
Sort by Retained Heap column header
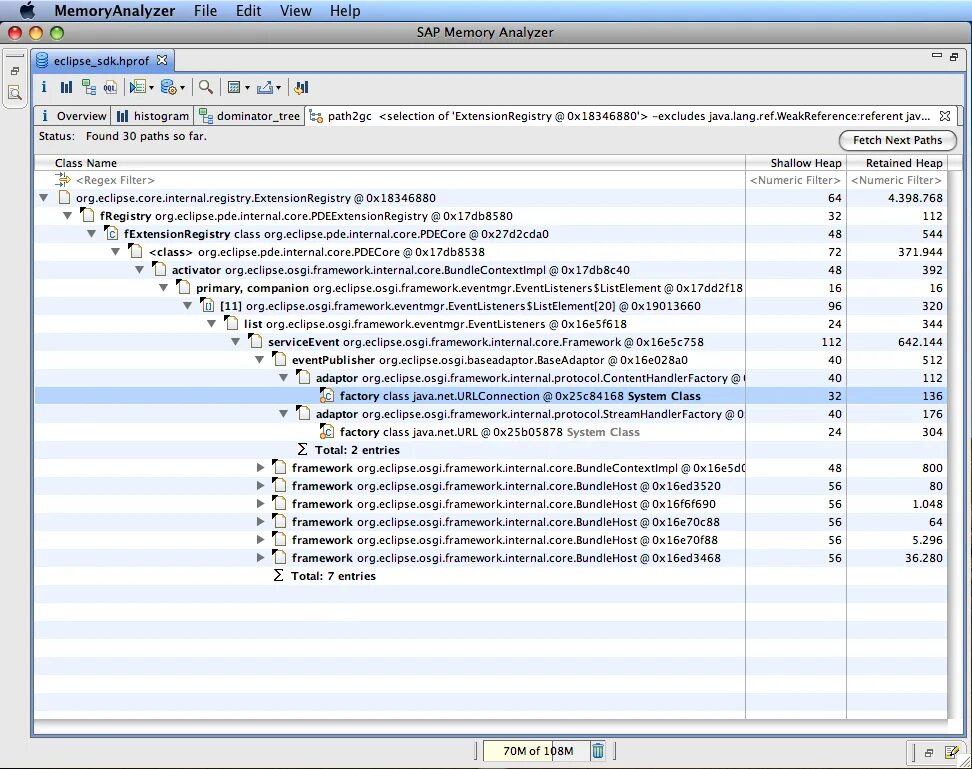(896, 163)
